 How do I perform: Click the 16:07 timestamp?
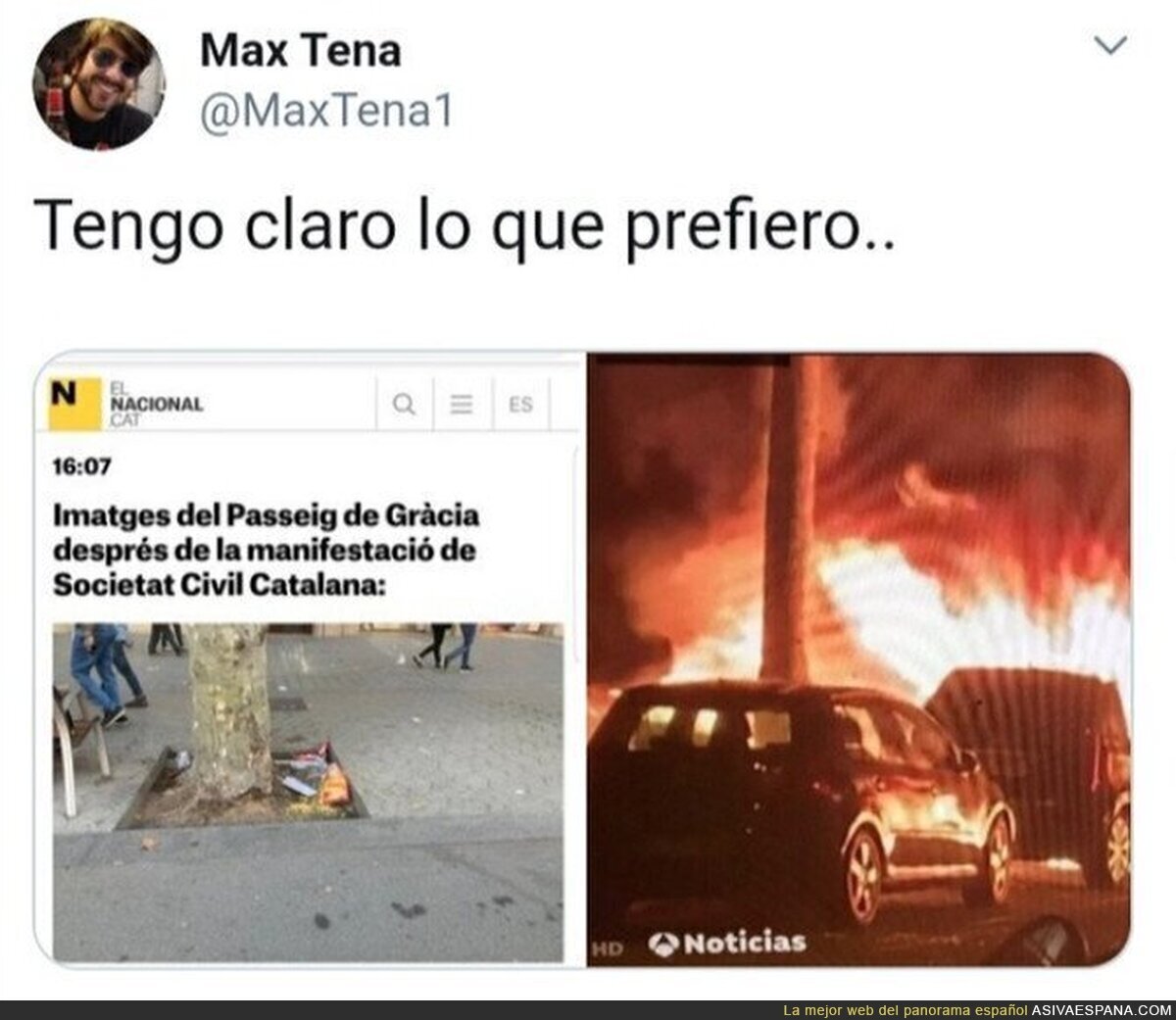click(81, 466)
